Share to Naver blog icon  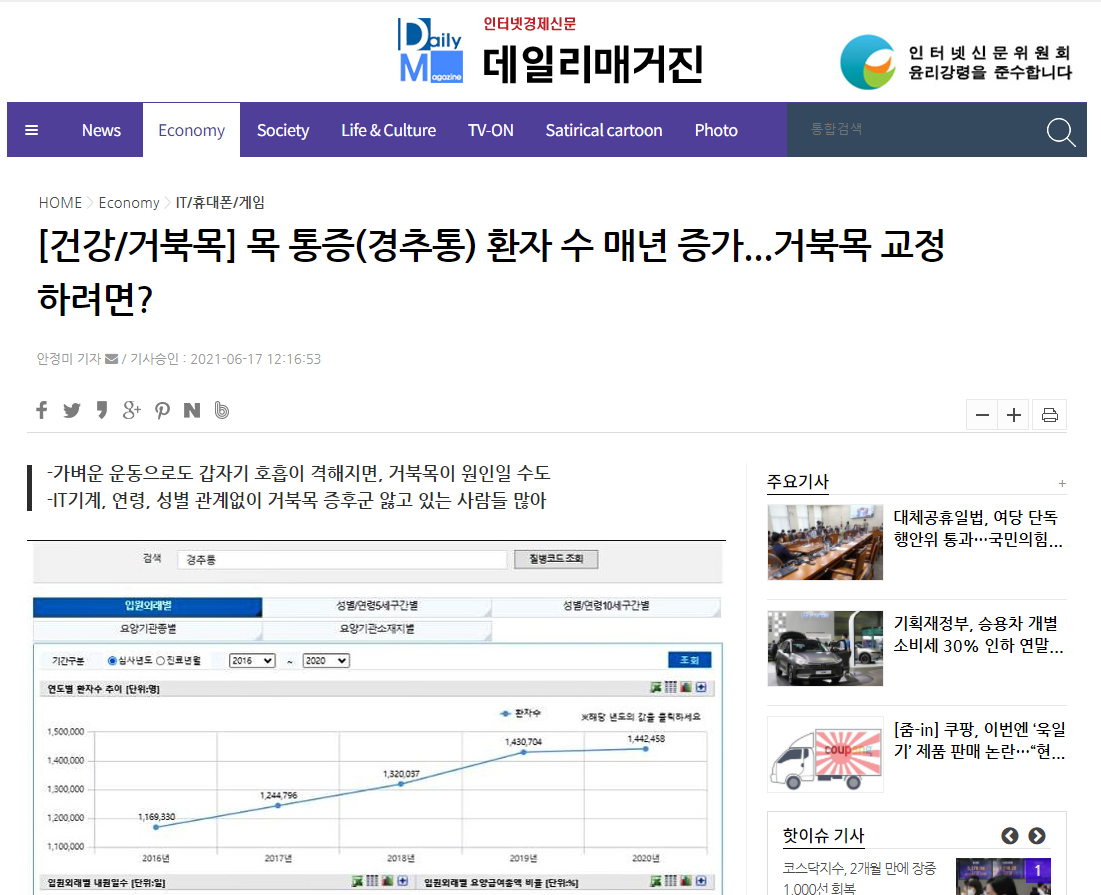[192, 410]
